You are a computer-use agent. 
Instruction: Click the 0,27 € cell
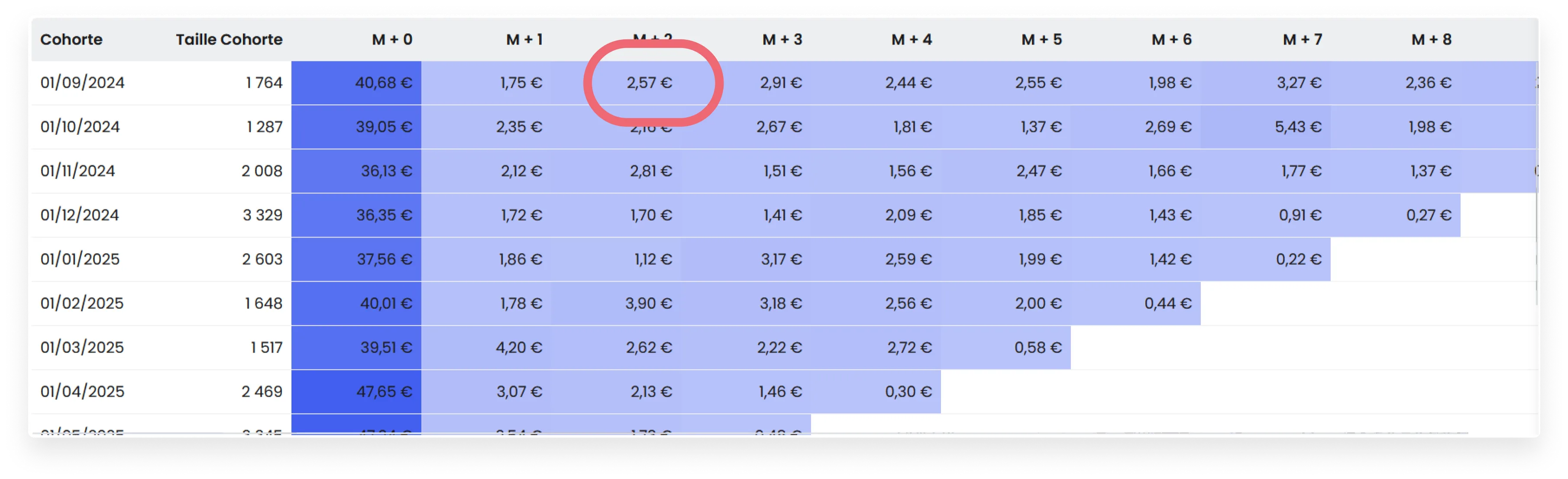tap(1396, 215)
